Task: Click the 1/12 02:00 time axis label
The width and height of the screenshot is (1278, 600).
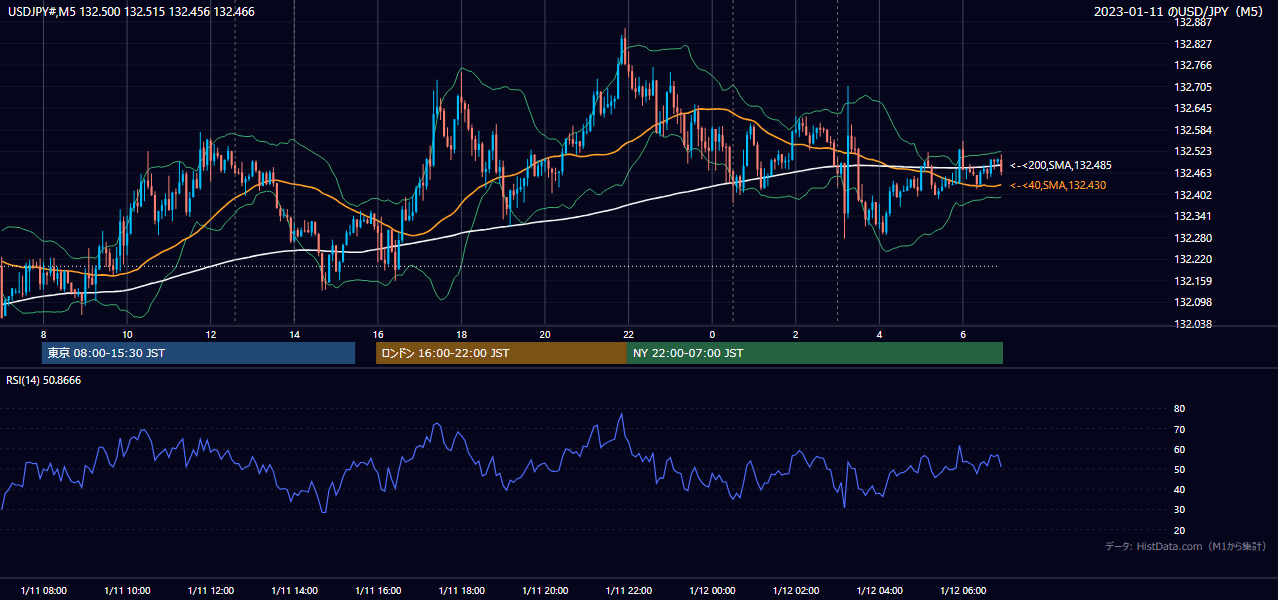Action: 796,591
